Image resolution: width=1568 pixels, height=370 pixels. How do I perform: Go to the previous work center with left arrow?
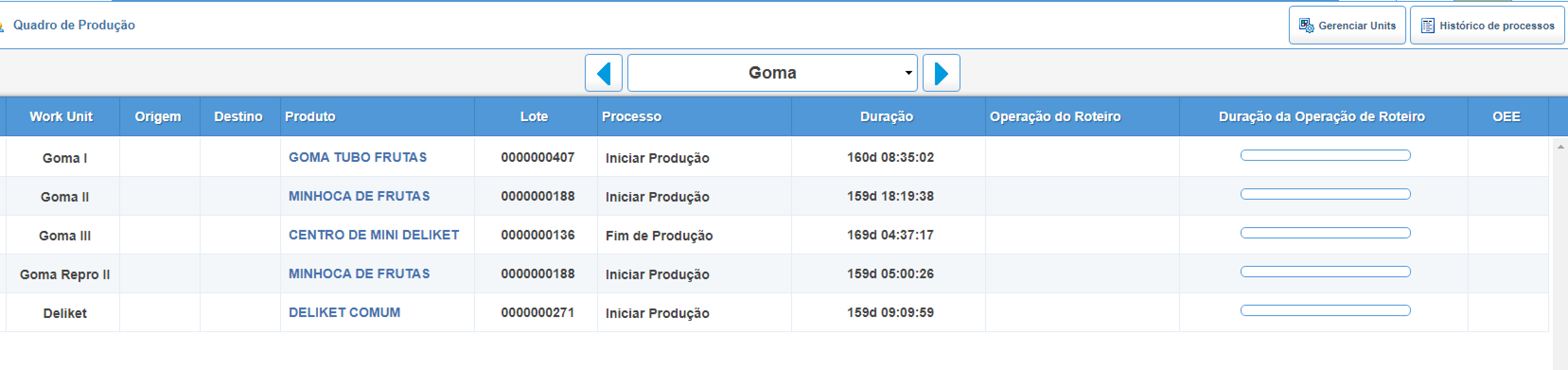coord(603,73)
